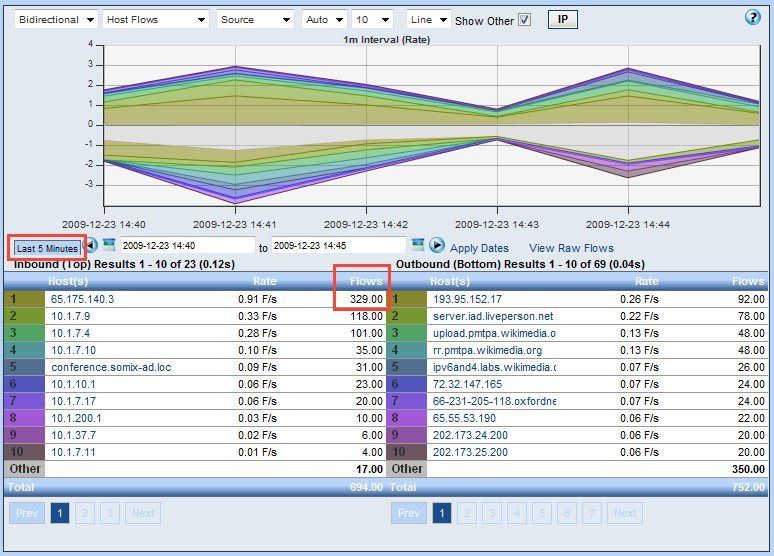Open outbound host 66-231-205-118.oxfordne

[x=495, y=401]
